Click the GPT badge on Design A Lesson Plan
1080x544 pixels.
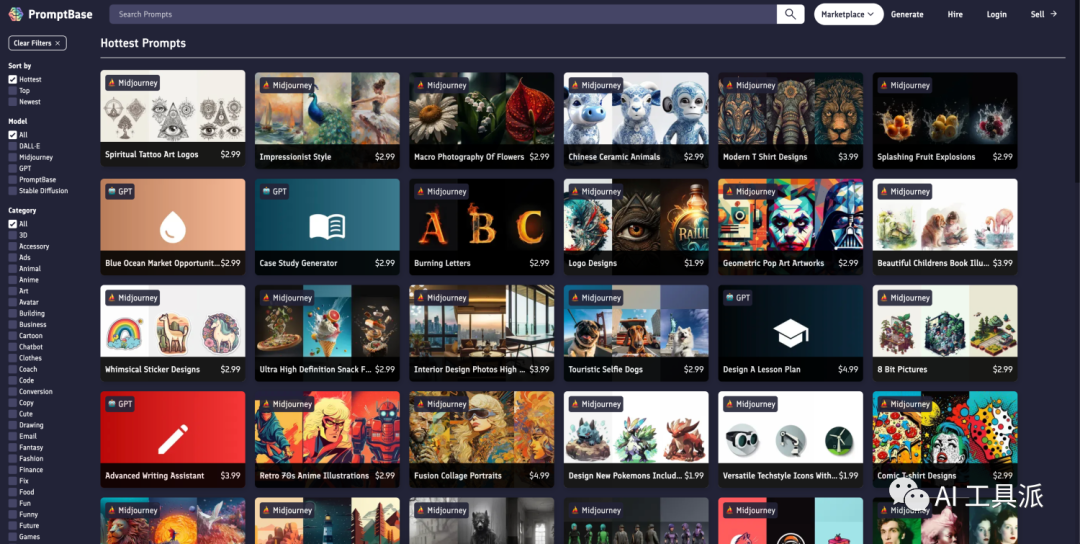pyautogui.click(x=738, y=297)
